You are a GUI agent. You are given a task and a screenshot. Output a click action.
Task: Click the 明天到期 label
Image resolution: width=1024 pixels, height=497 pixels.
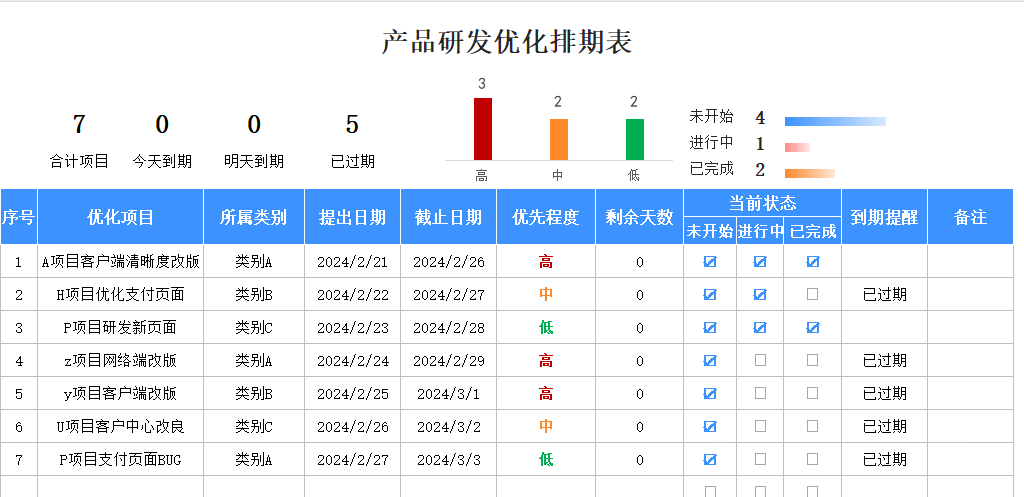pyautogui.click(x=254, y=161)
